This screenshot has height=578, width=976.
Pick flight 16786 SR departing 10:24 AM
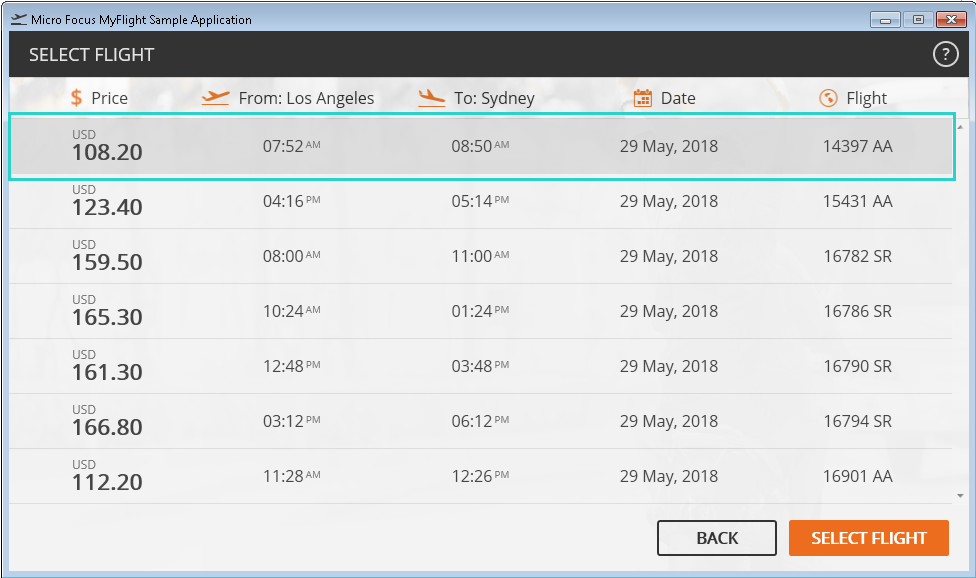(481, 312)
